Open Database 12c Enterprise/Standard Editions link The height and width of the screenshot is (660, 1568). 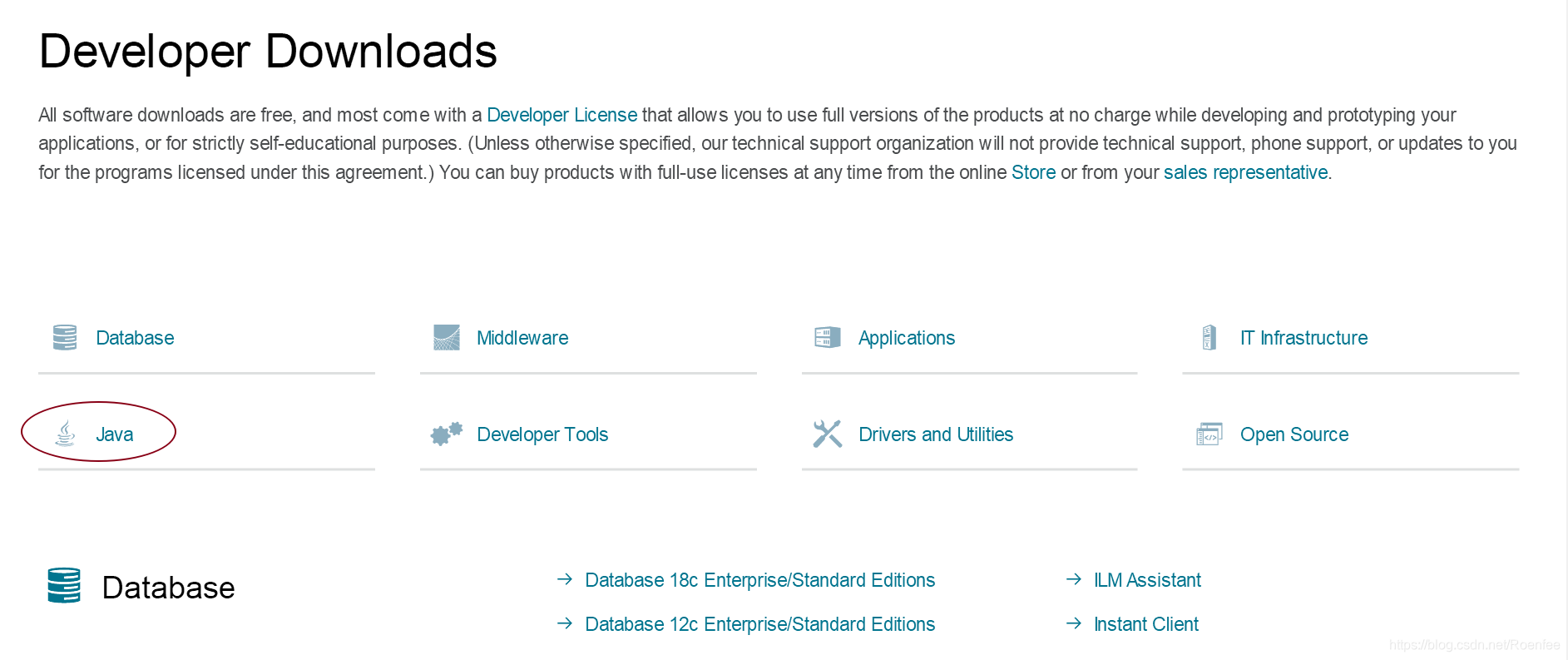tap(760, 624)
